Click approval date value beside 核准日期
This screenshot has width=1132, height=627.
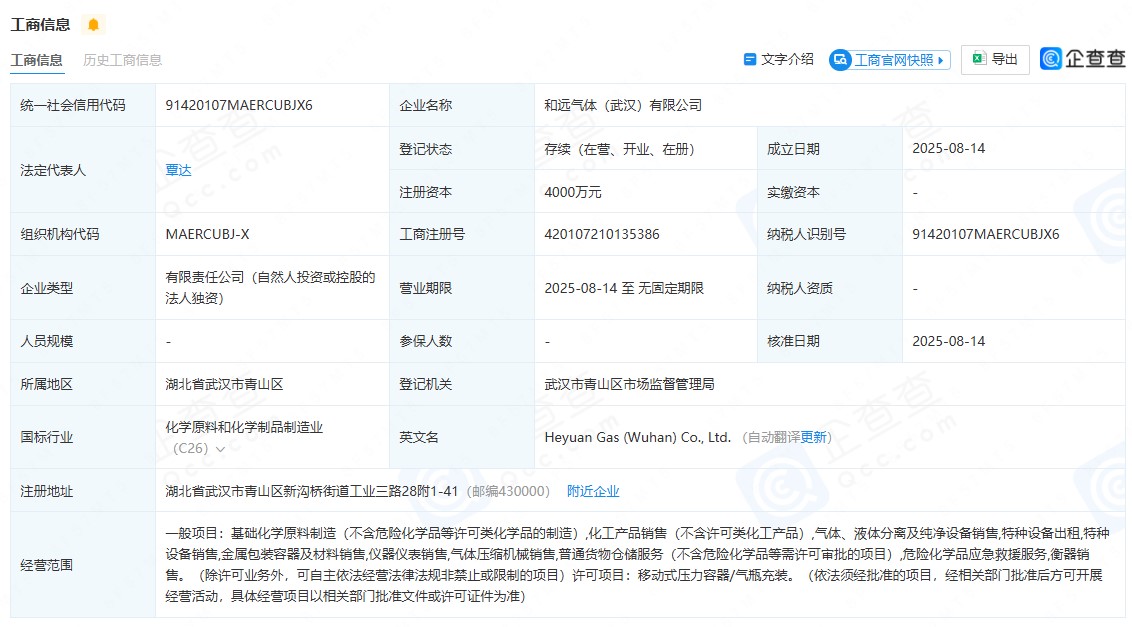coord(948,341)
